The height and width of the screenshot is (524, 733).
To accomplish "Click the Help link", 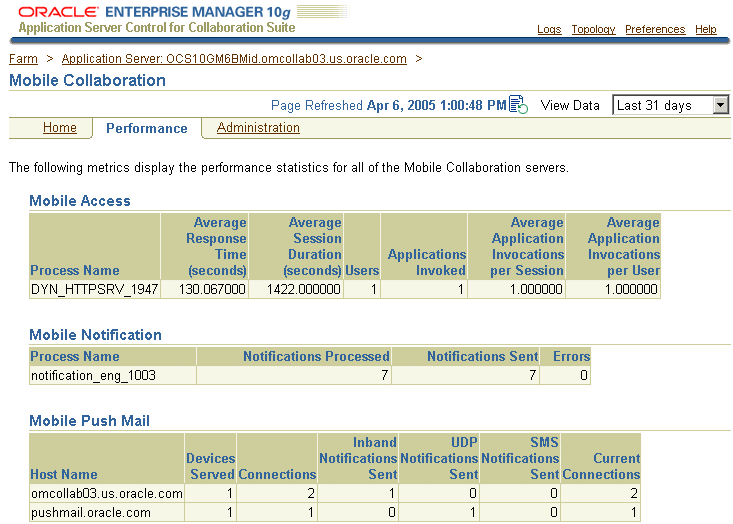I will 706,30.
